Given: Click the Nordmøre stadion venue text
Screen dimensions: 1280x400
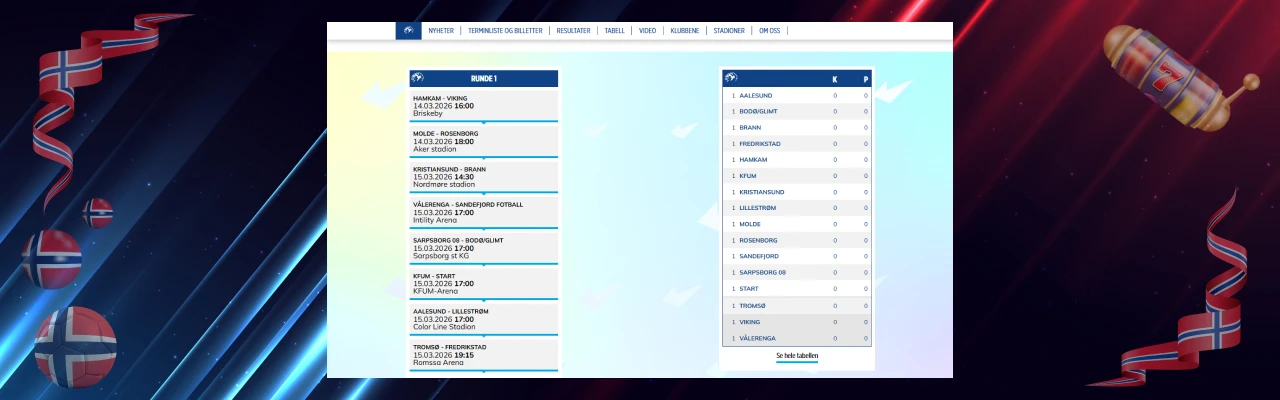Looking at the screenshot, I should 444,184.
